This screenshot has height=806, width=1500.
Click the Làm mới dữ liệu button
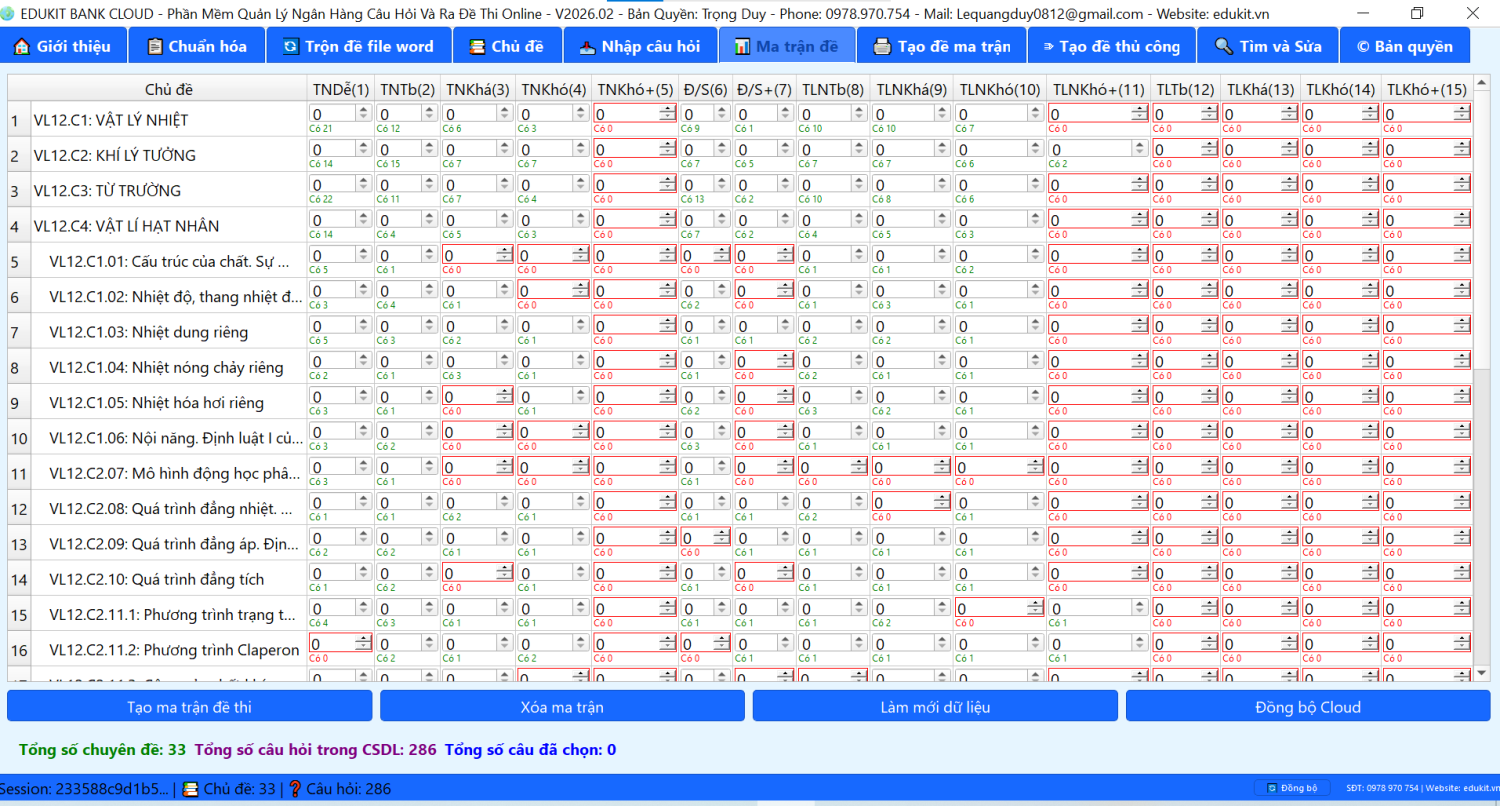[x=934, y=707]
